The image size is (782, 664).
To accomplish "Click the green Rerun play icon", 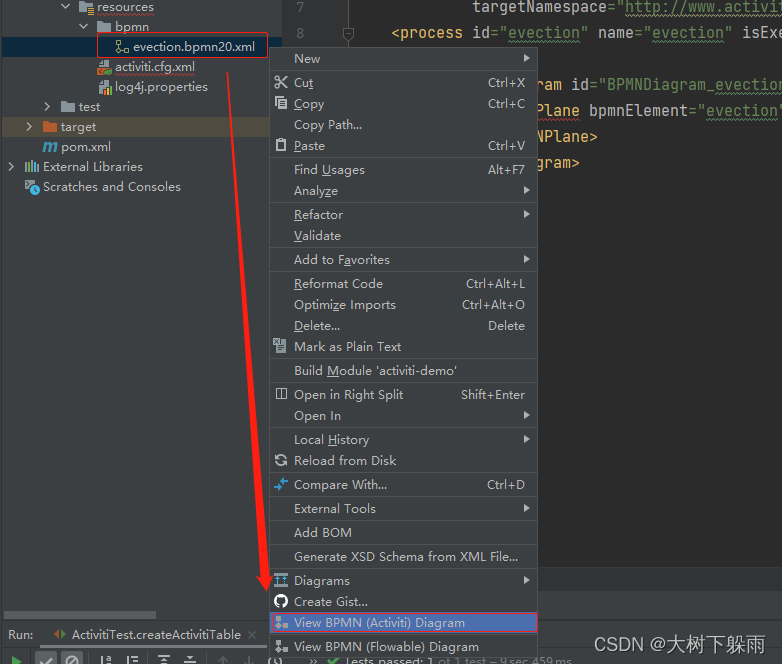I will tap(16, 660).
